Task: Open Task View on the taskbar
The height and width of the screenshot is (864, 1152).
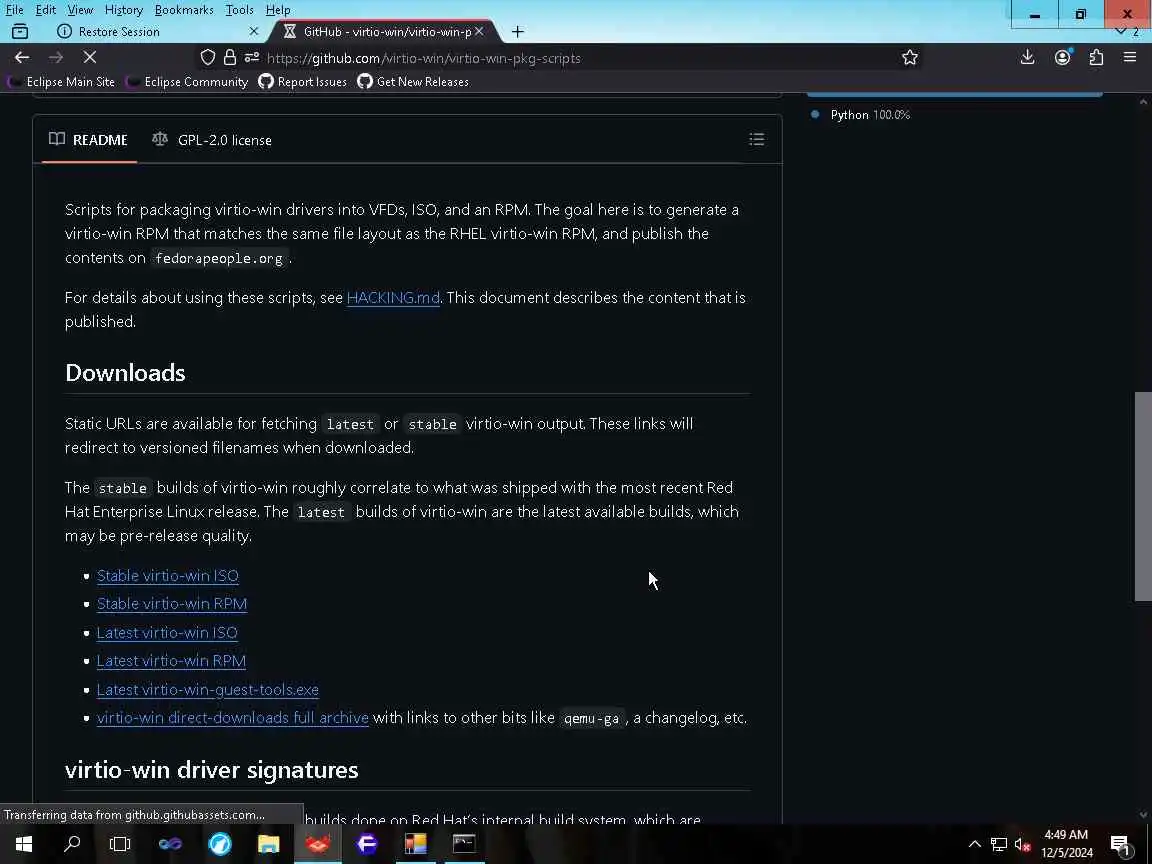Action: pyautogui.click(x=120, y=843)
